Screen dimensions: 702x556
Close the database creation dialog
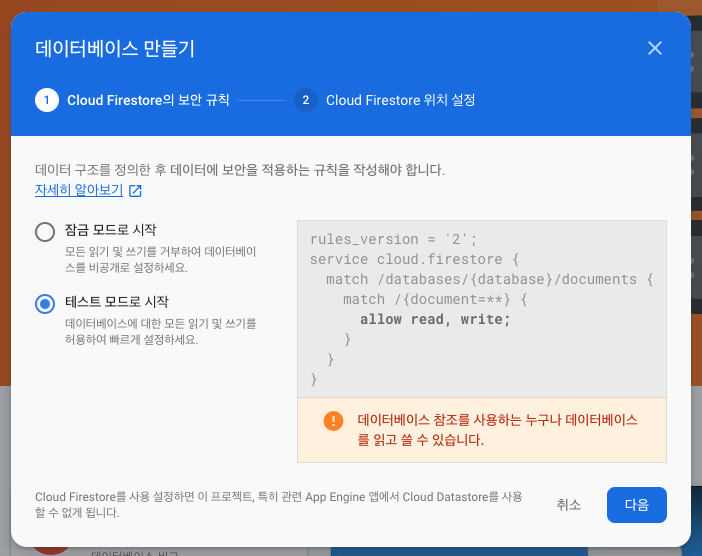click(655, 48)
